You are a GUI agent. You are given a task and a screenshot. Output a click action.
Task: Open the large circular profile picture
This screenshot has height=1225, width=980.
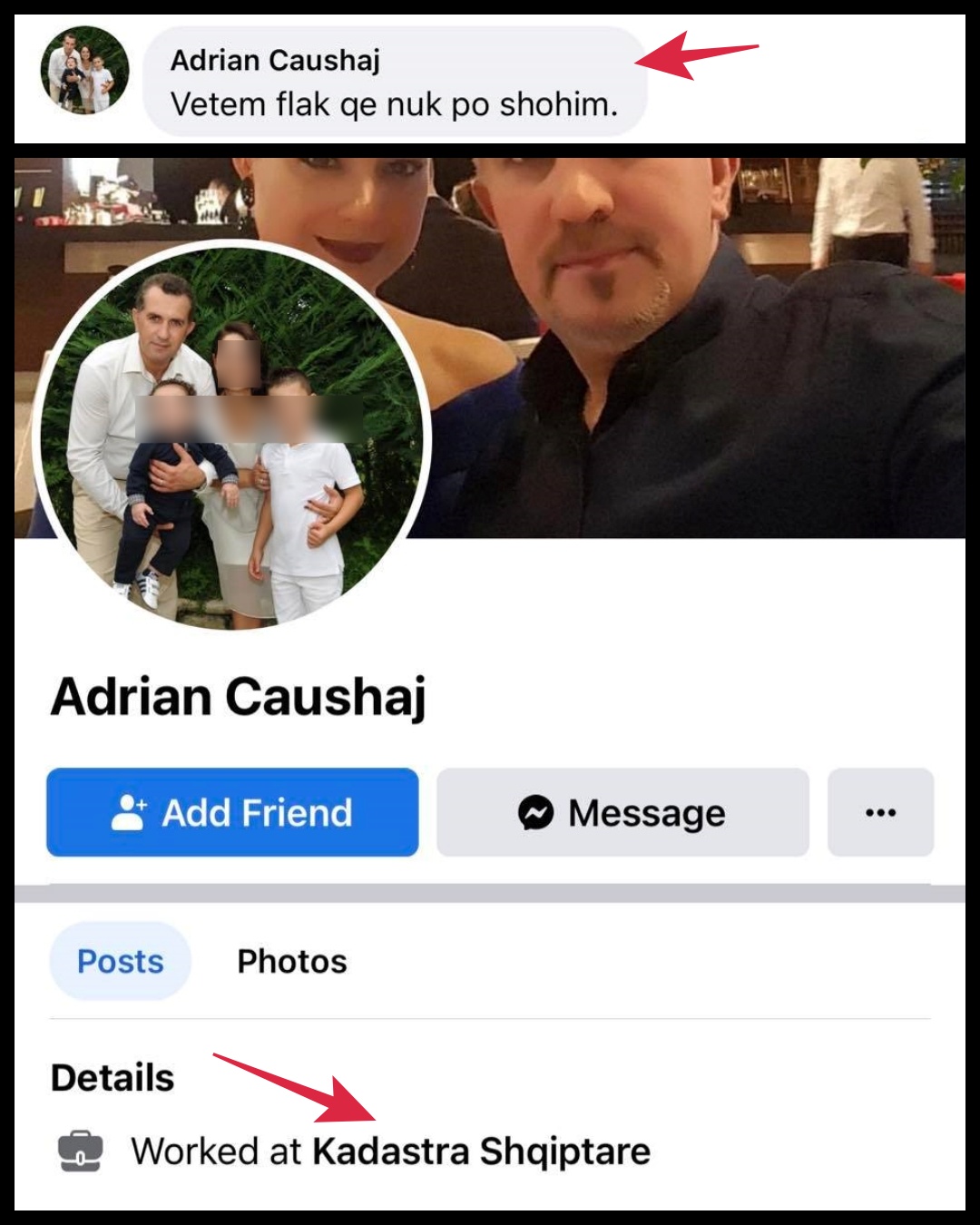(x=232, y=435)
